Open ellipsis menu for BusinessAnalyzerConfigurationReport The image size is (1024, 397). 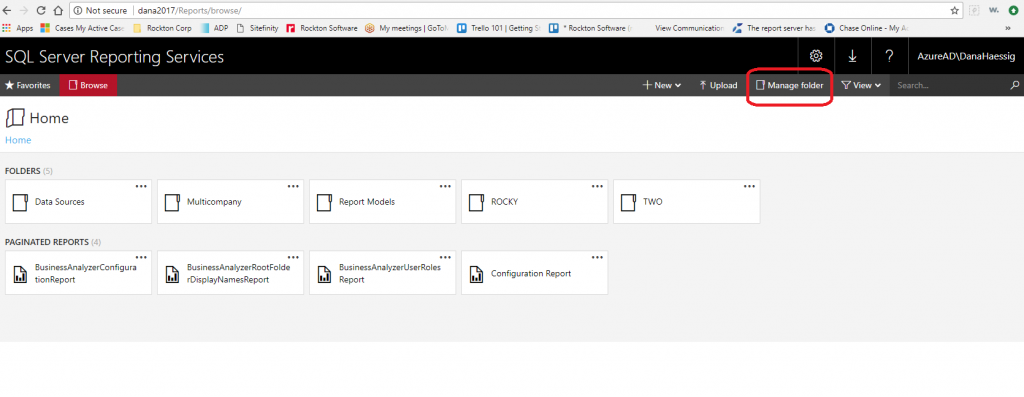coord(141,257)
